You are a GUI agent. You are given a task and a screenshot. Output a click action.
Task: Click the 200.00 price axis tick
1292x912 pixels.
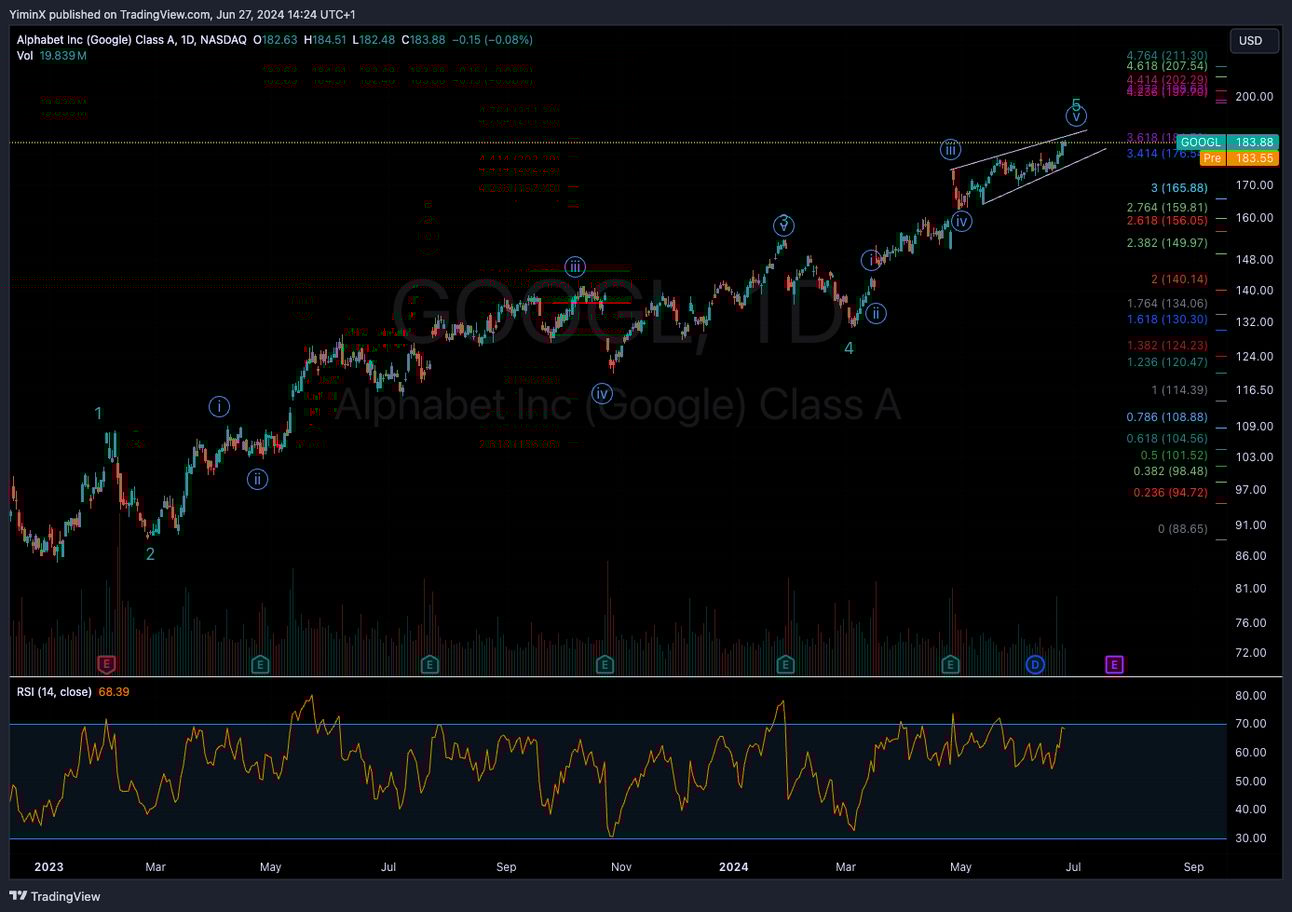1254,97
